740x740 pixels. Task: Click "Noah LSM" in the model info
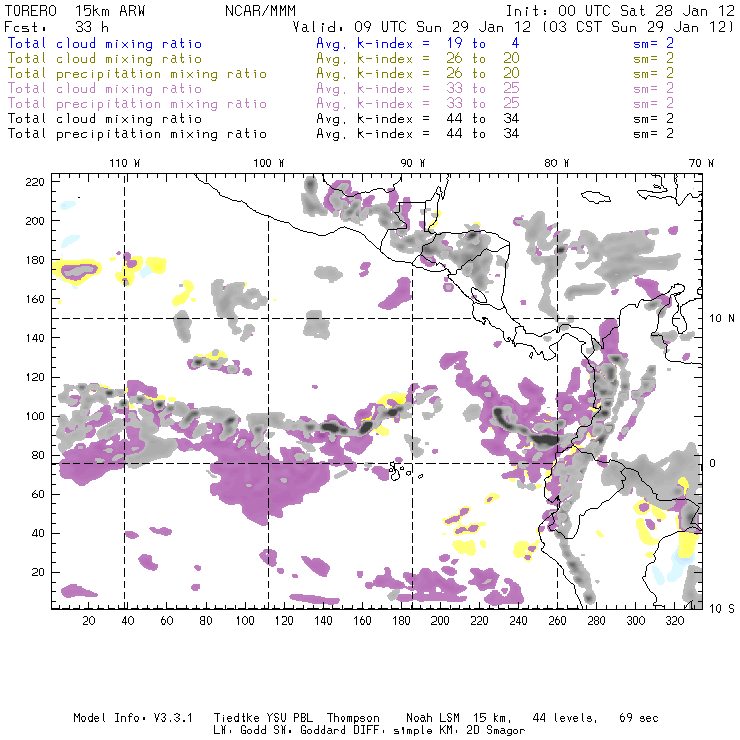click(432, 718)
